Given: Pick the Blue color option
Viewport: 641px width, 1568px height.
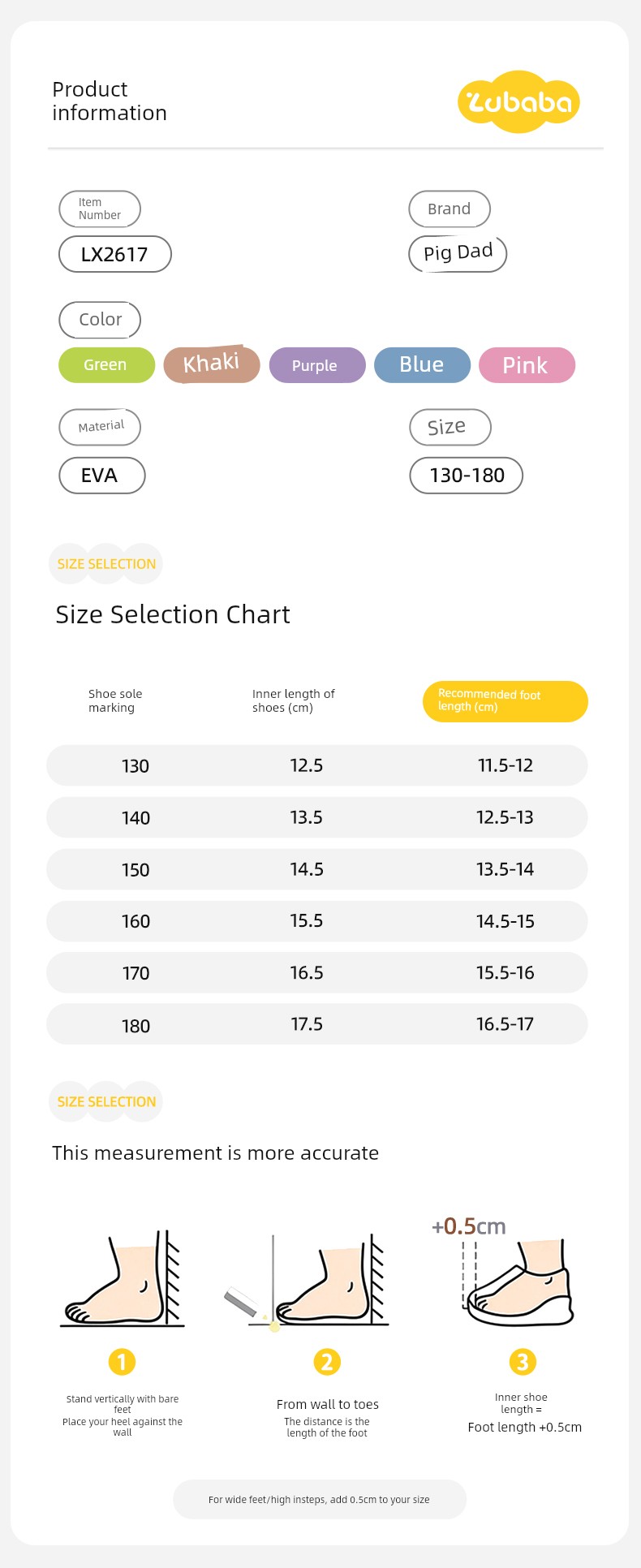Looking at the screenshot, I should click(422, 365).
